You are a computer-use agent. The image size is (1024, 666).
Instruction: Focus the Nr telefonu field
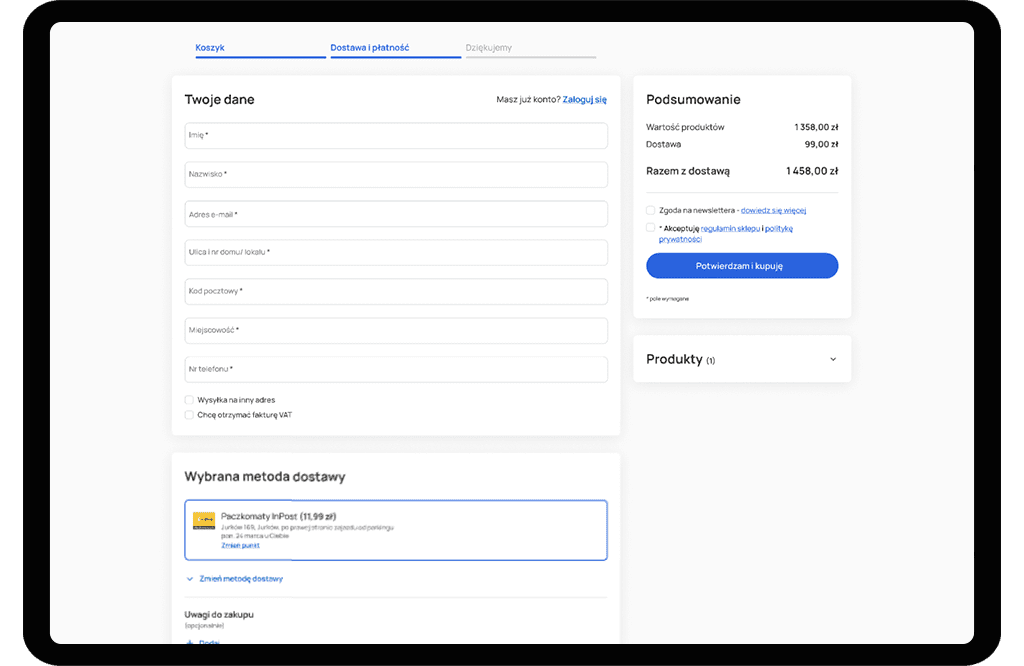(396, 370)
